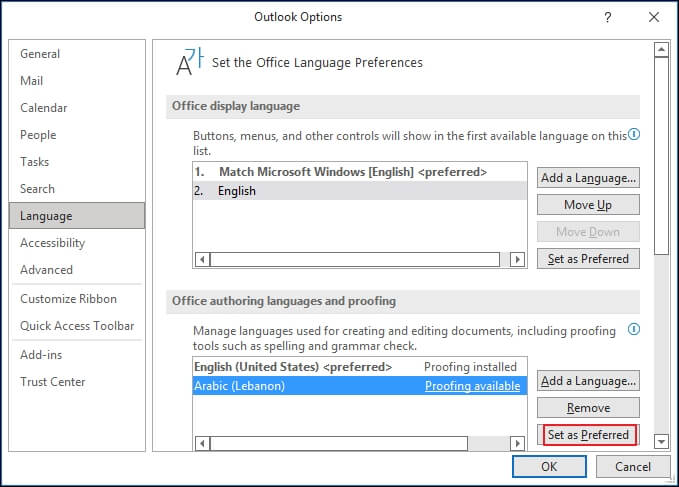Select the Arabic (Lebanon) language row
This screenshot has height=487, width=679.
tap(360, 385)
